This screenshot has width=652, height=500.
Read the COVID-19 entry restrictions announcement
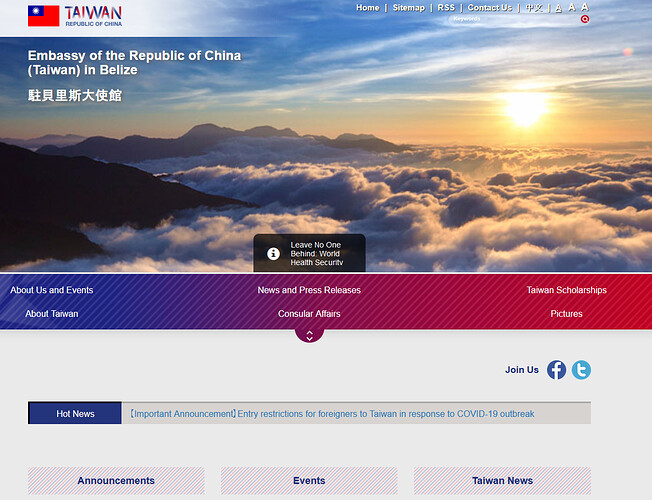click(331, 414)
